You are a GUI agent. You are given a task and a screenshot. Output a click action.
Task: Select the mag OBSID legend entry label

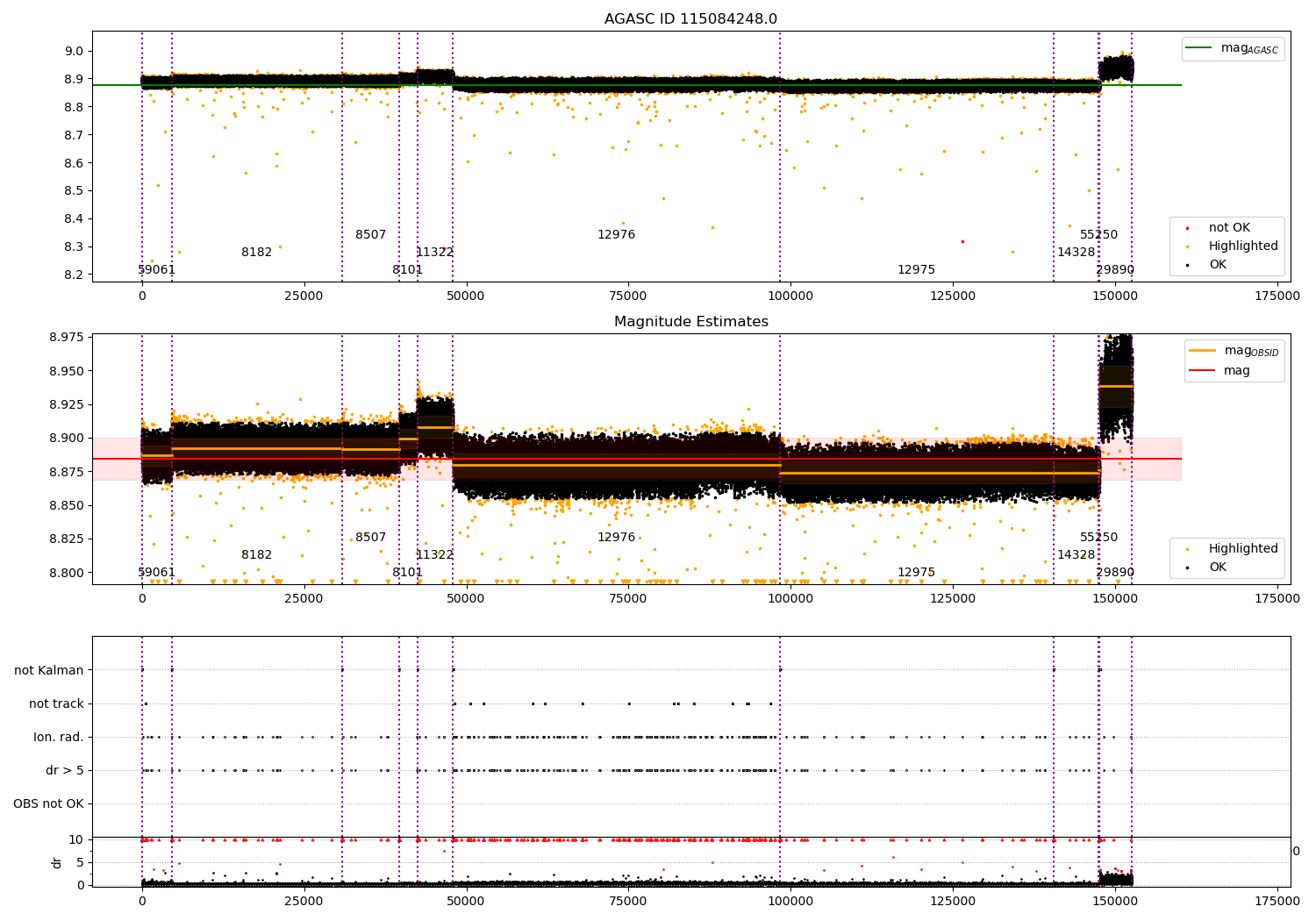1251,351
